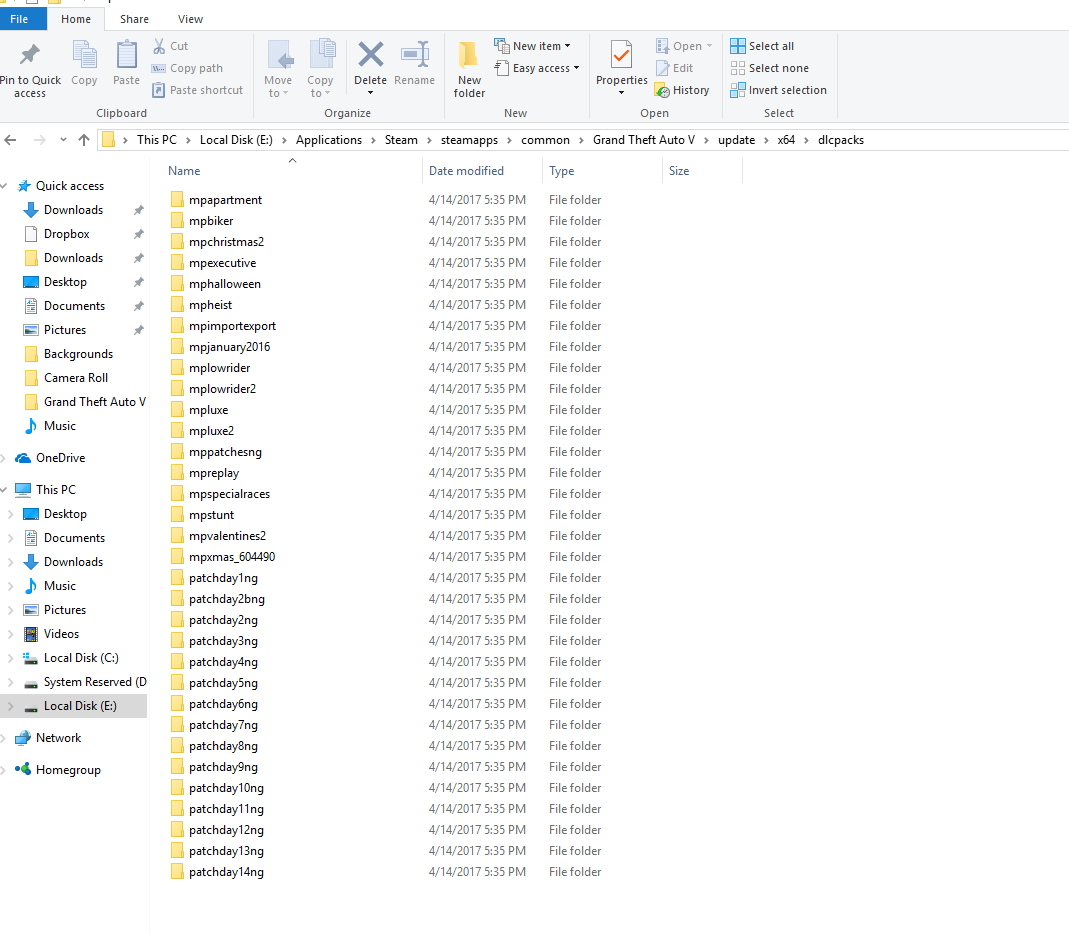The width and height of the screenshot is (1069, 934).
Task: Navigate to Grand Theft Auto V breadcrumb
Action: 644,140
